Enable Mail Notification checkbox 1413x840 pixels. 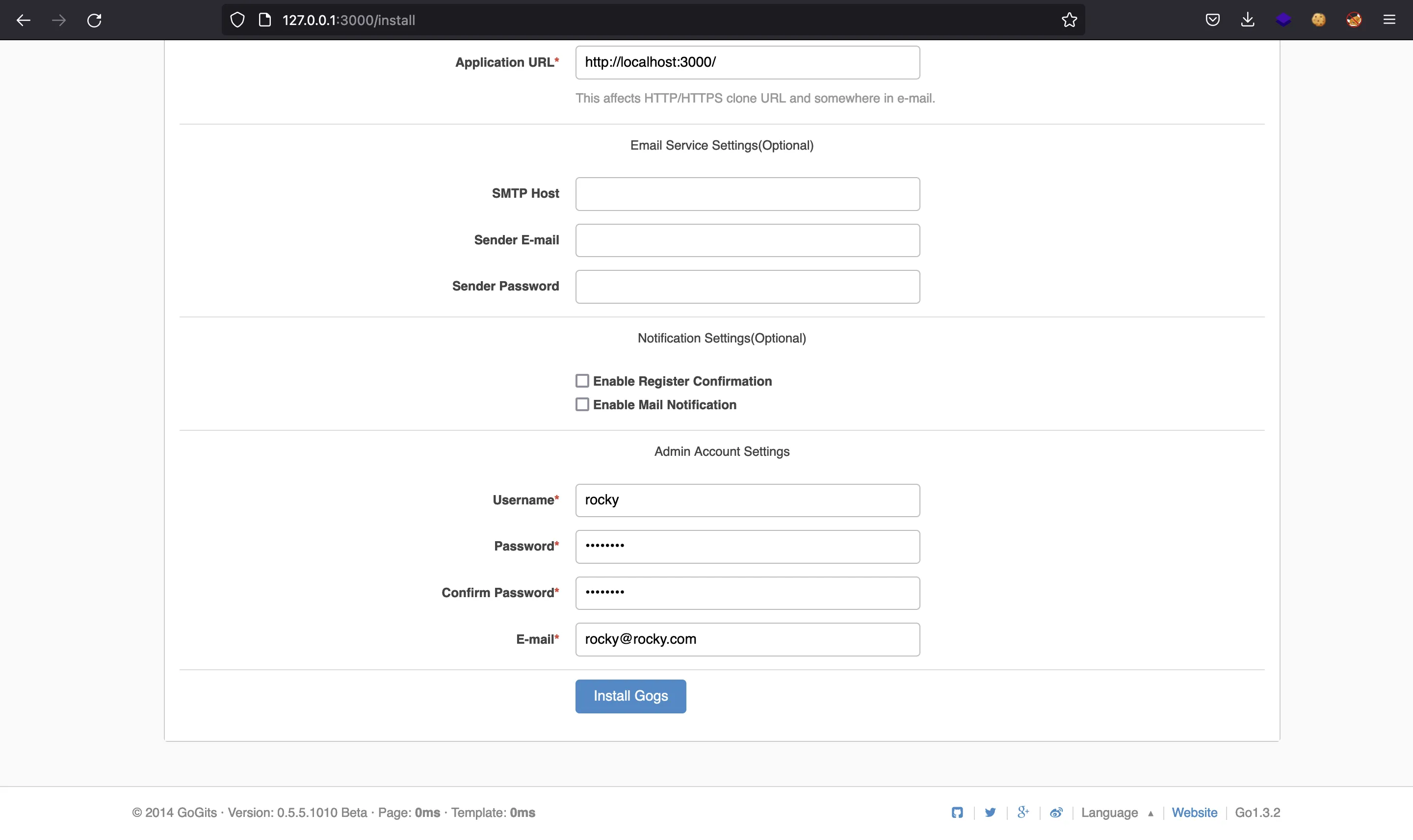point(582,404)
